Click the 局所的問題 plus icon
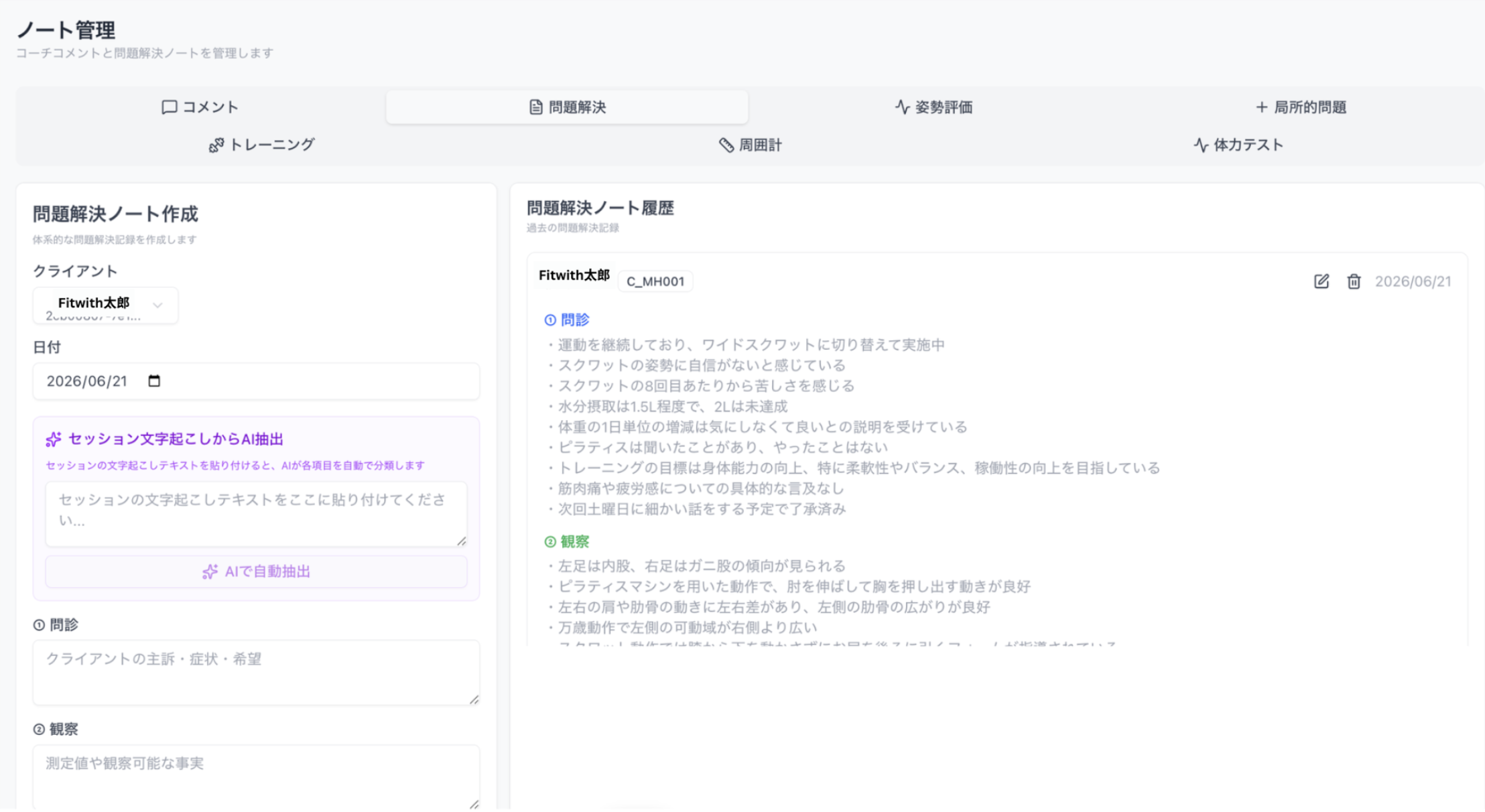This screenshot has height=812, width=1485. point(1262,107)
